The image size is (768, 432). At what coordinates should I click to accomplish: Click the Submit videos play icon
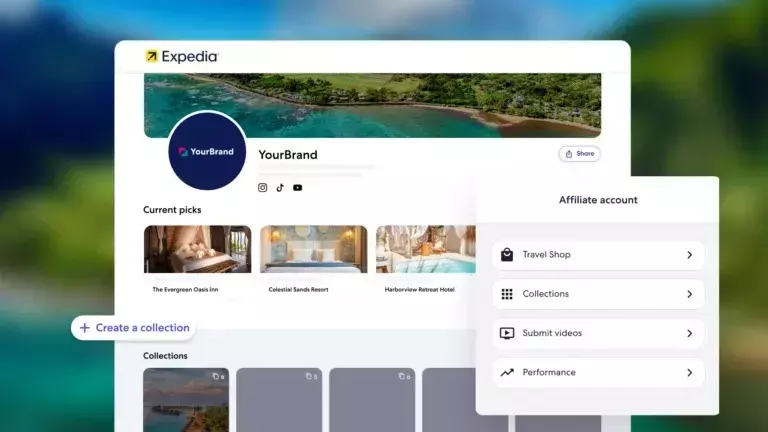click(507, 333)
